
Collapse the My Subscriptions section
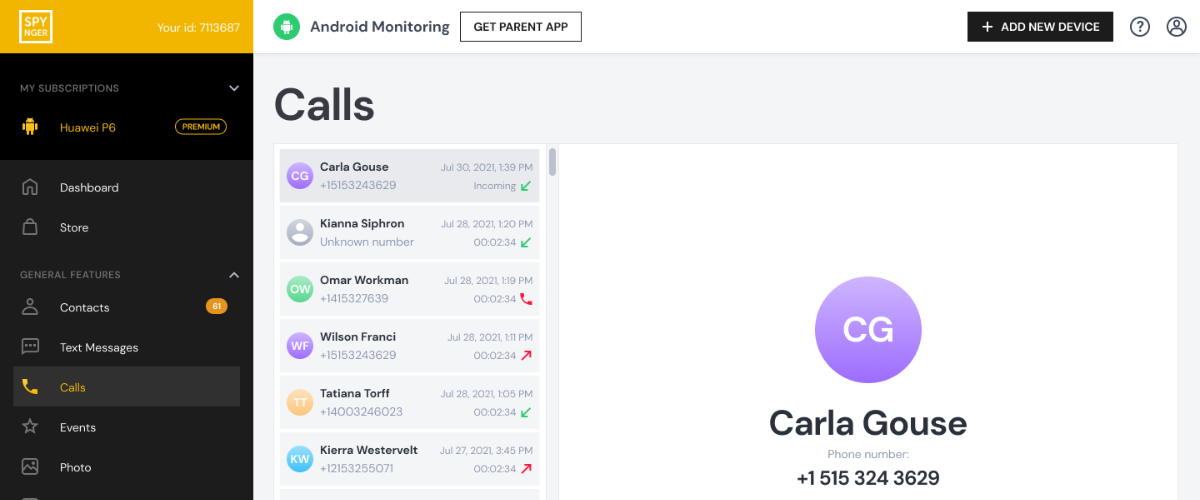[234, 88]
